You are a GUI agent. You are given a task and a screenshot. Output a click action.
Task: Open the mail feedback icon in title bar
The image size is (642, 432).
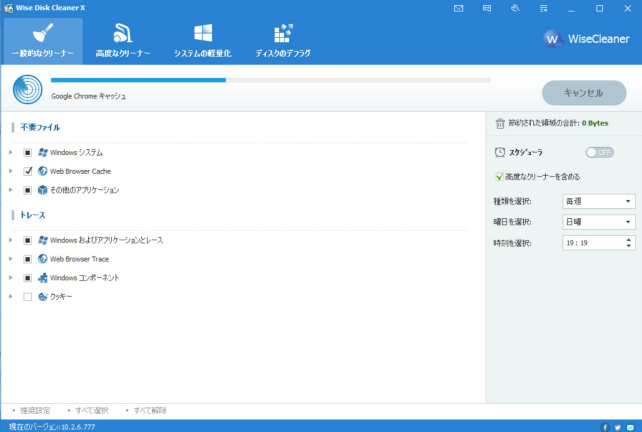coord(459,9)
